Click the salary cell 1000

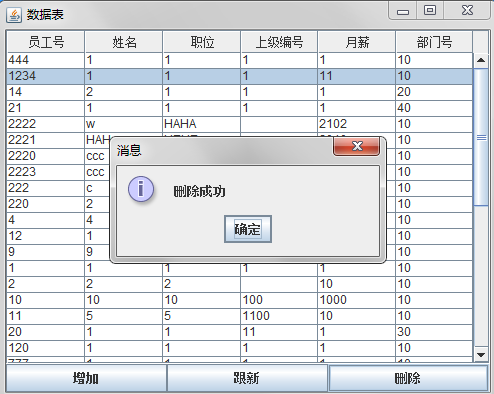(357, 300)
